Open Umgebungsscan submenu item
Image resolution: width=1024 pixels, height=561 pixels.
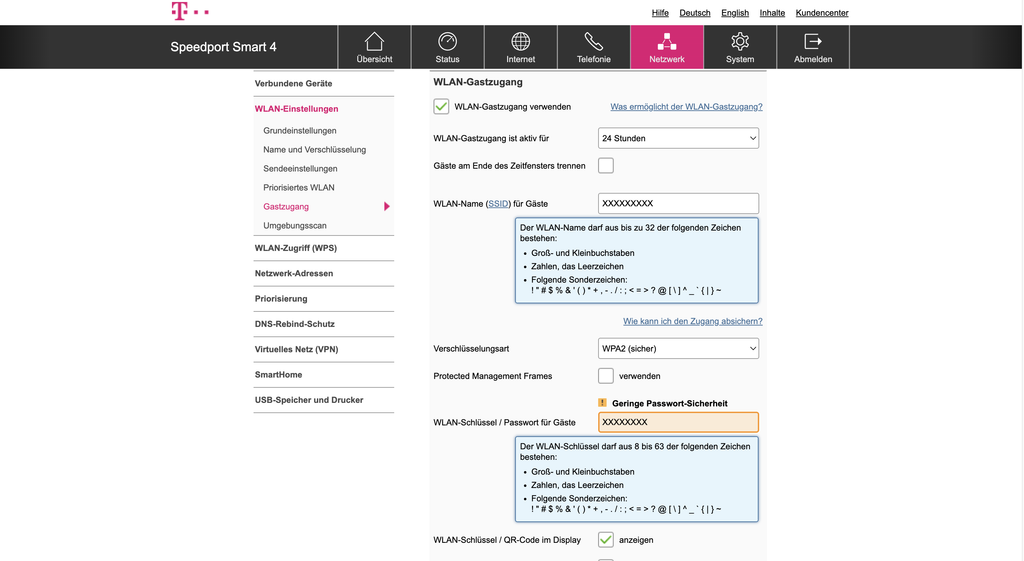point(295,225)
